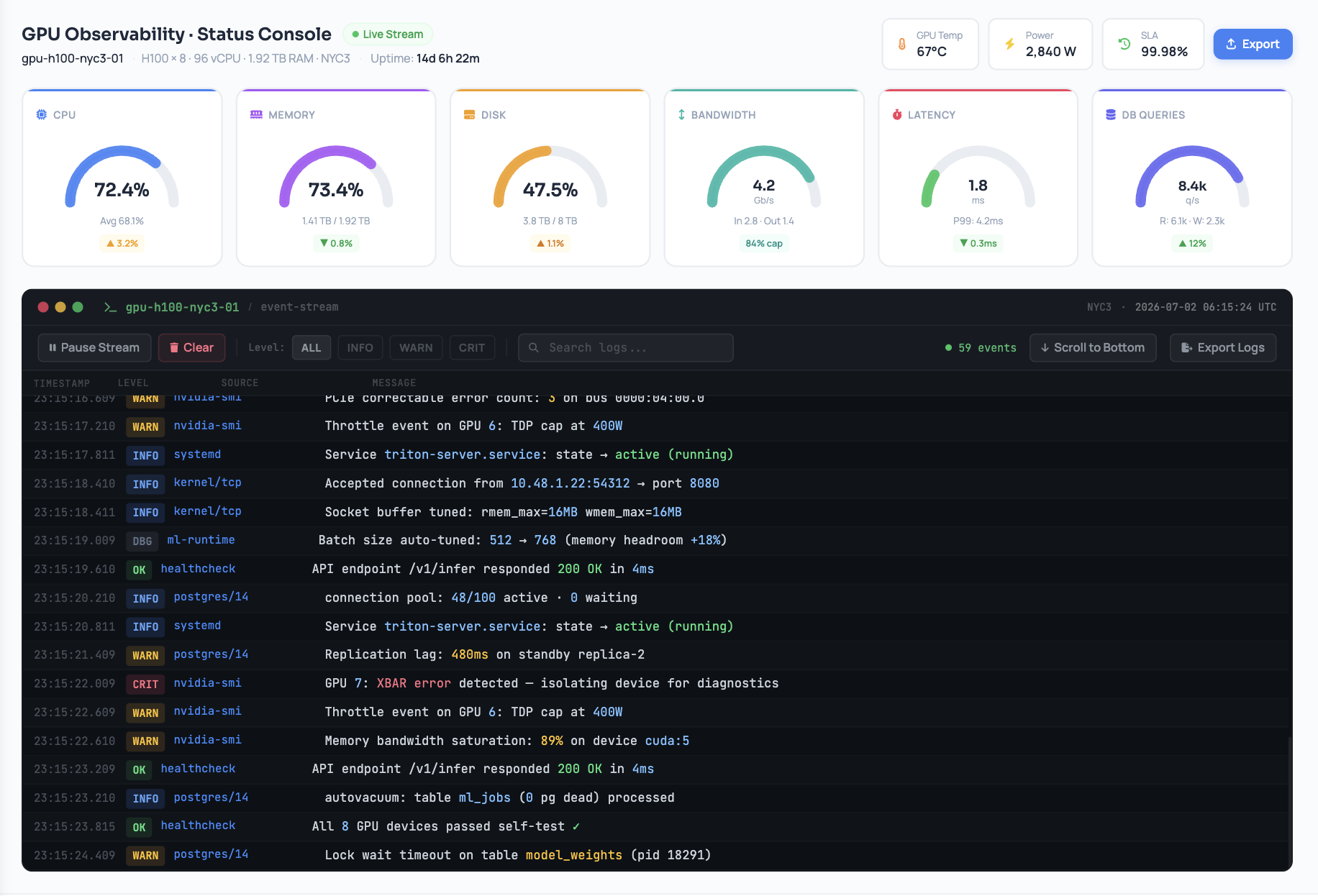Click the GPU Temp thermometer icon
This screenshot has height=896, width=1318.
point(902,44)
